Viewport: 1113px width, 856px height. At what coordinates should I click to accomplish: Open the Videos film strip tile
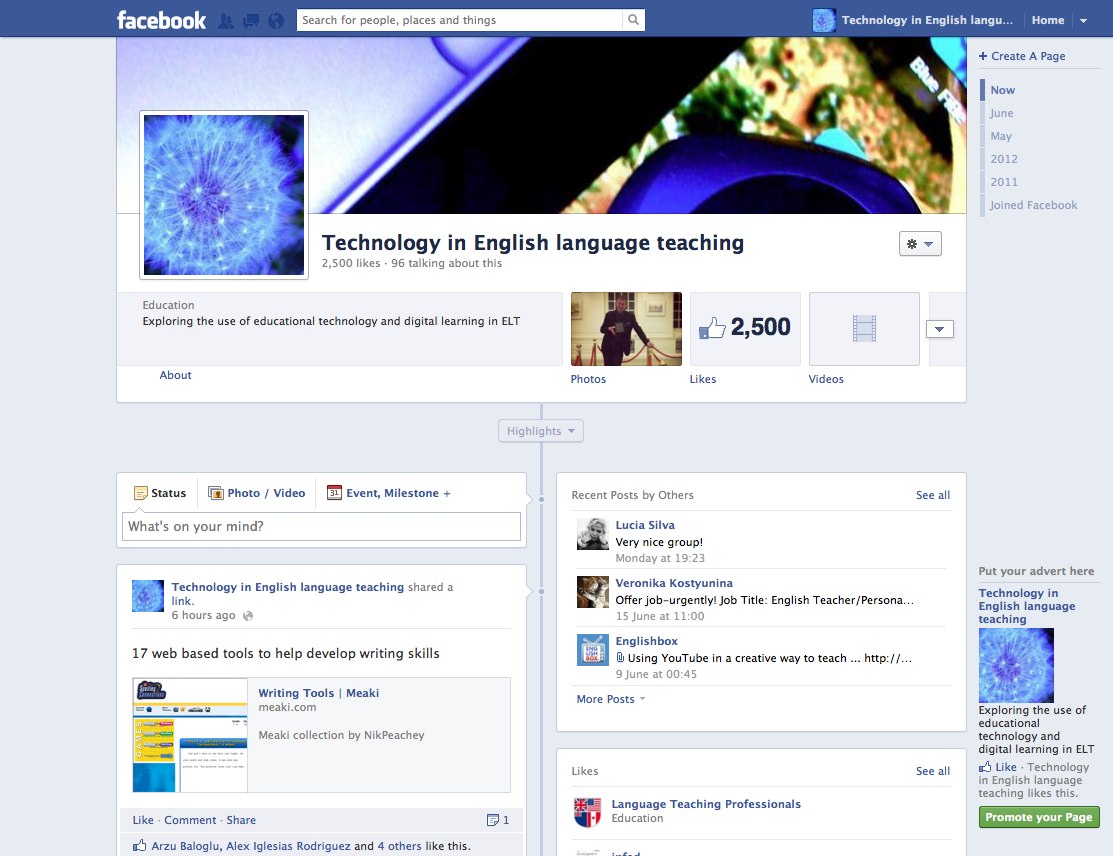(864, 329)
